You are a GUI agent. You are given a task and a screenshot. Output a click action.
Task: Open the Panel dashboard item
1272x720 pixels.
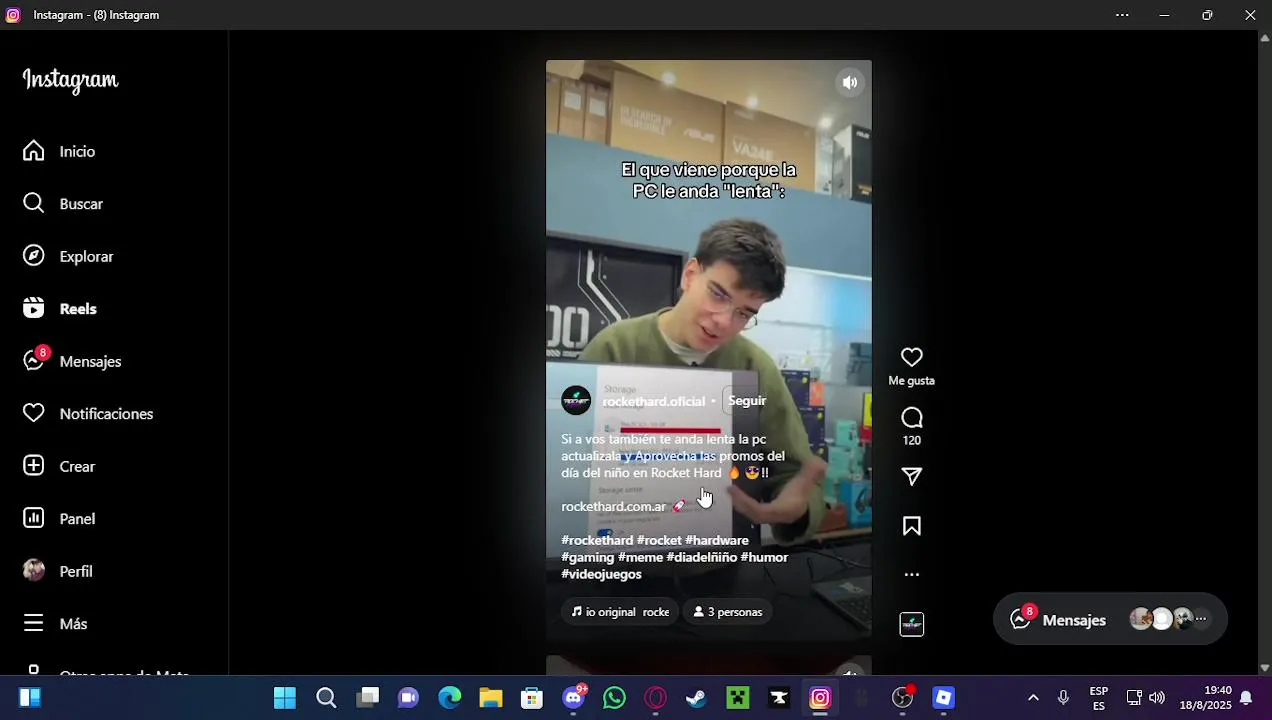click(x=60, y=519)
